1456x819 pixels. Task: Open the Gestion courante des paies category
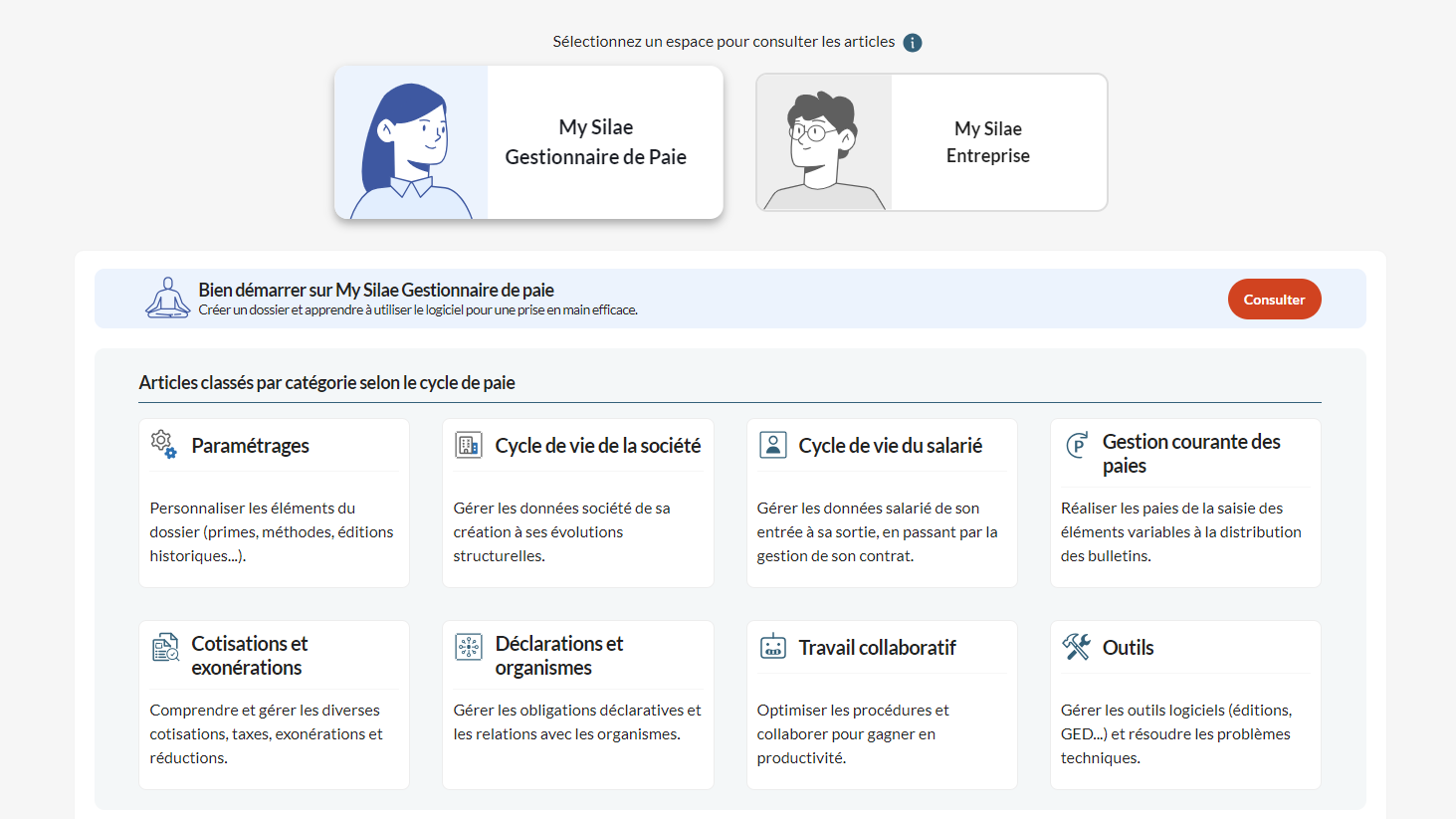pos(1184,503)
